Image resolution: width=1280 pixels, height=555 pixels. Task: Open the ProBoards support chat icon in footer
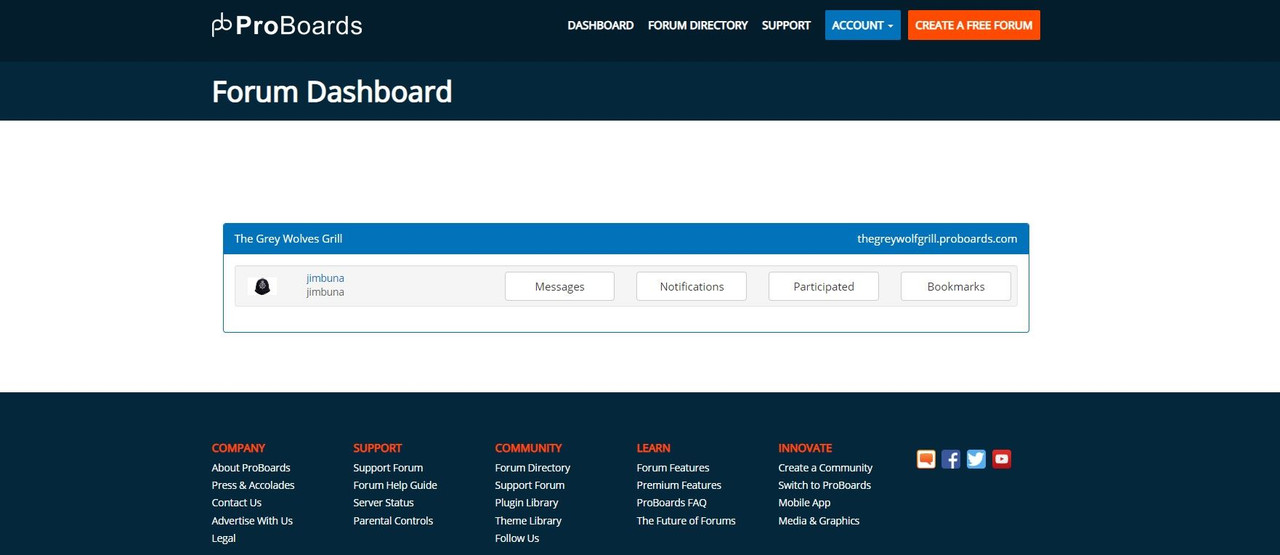927,459
